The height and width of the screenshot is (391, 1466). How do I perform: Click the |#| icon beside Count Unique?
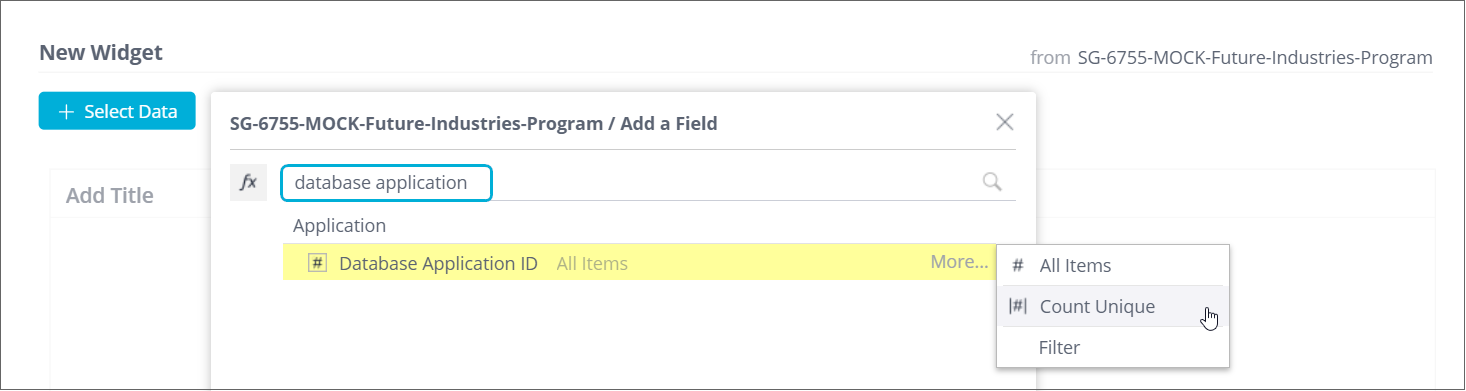pos(1018,307)
